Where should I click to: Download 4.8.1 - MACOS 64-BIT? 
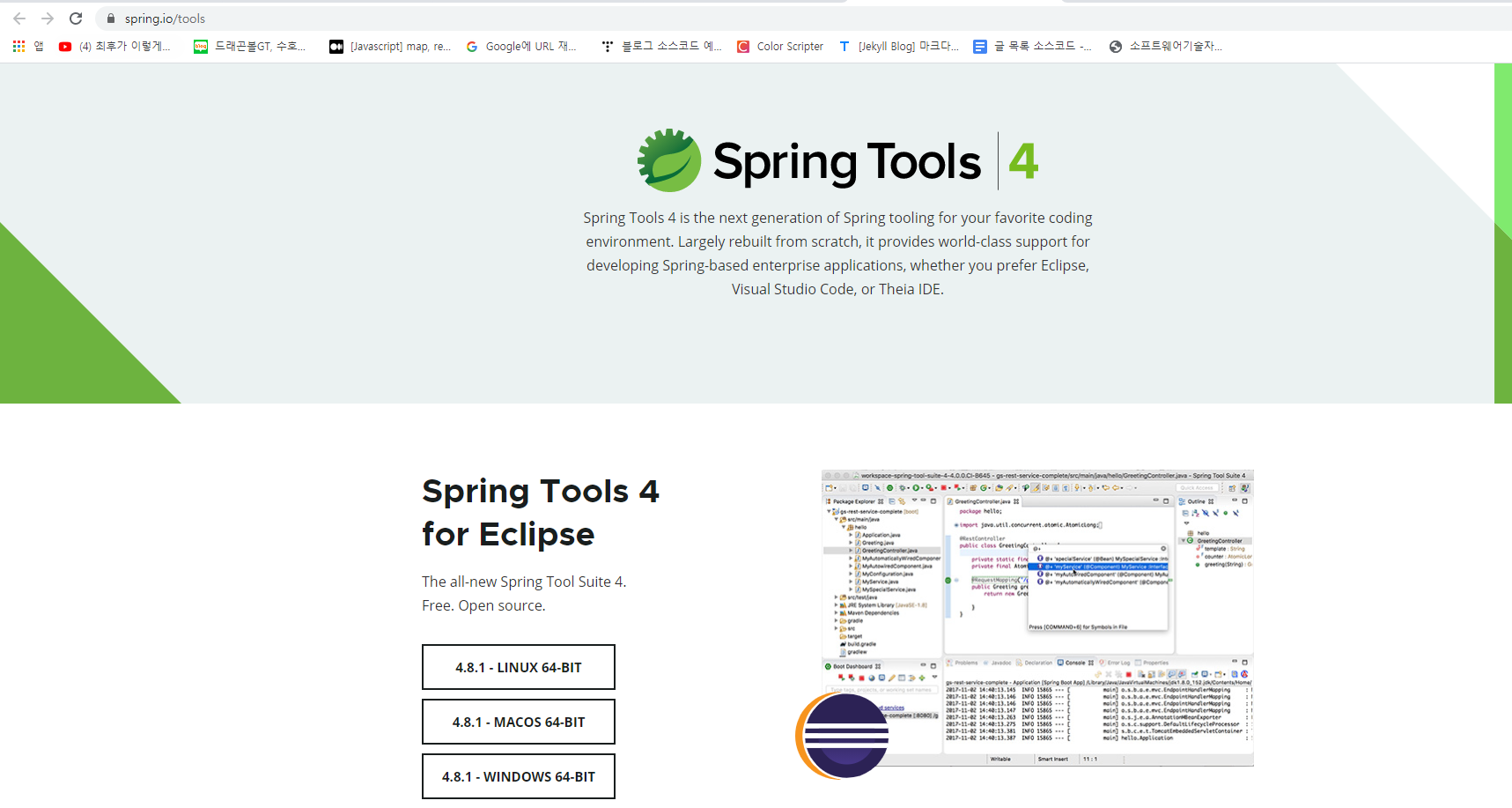tap(519, 722)
